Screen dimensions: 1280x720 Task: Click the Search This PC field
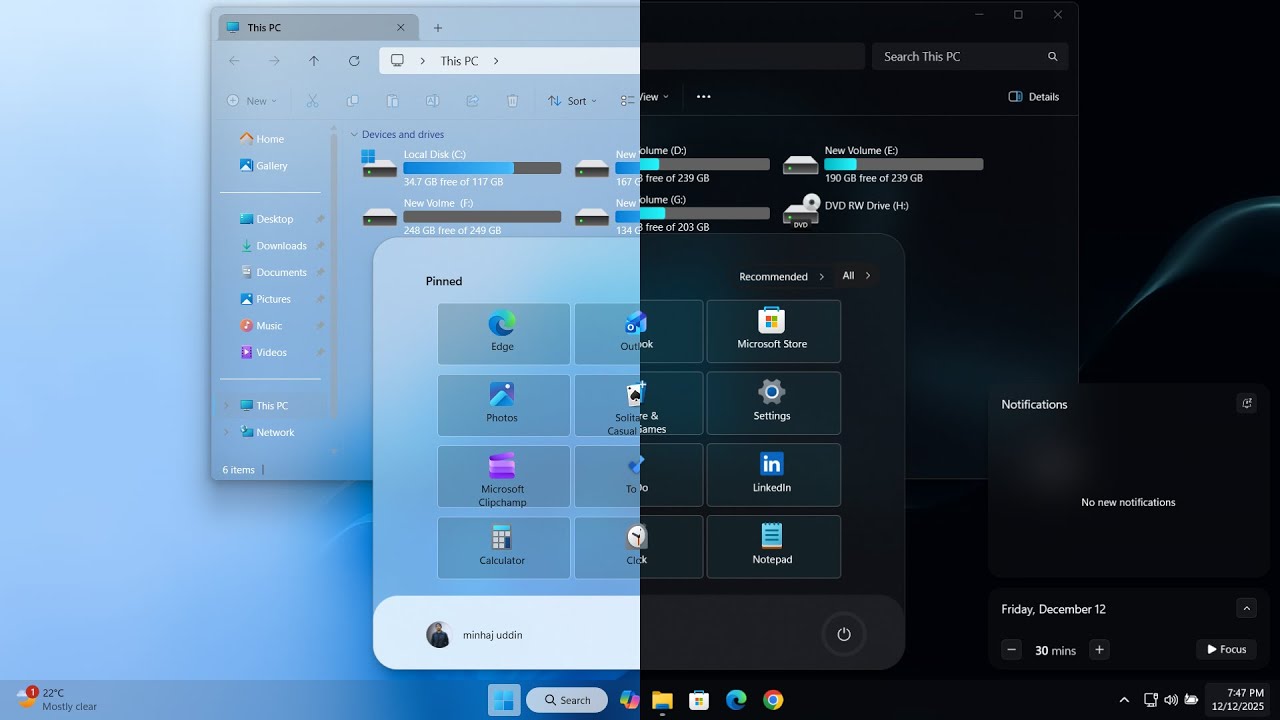tap(970, 57)
